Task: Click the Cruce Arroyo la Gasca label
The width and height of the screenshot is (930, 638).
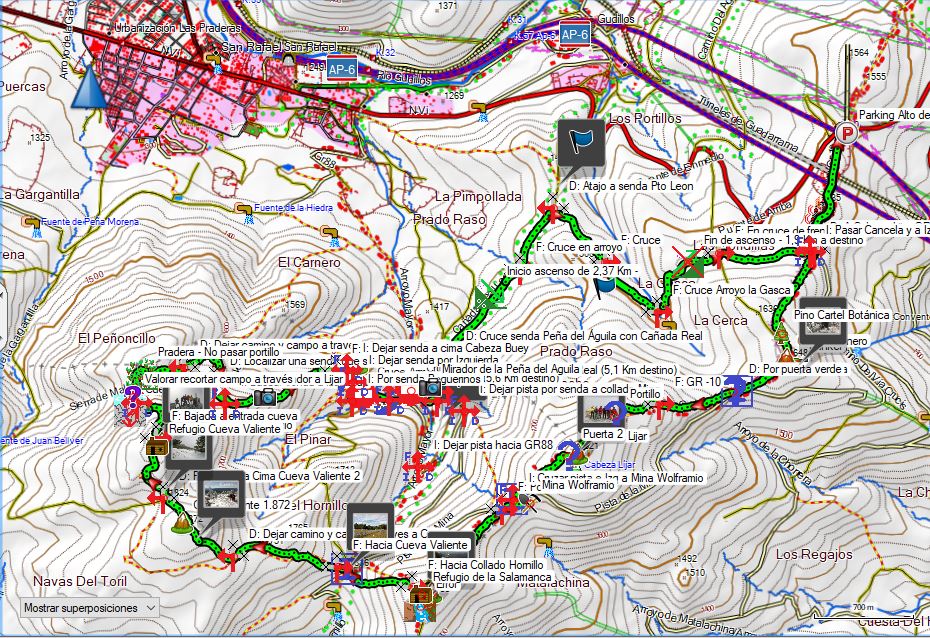Action: coord(732,290)
